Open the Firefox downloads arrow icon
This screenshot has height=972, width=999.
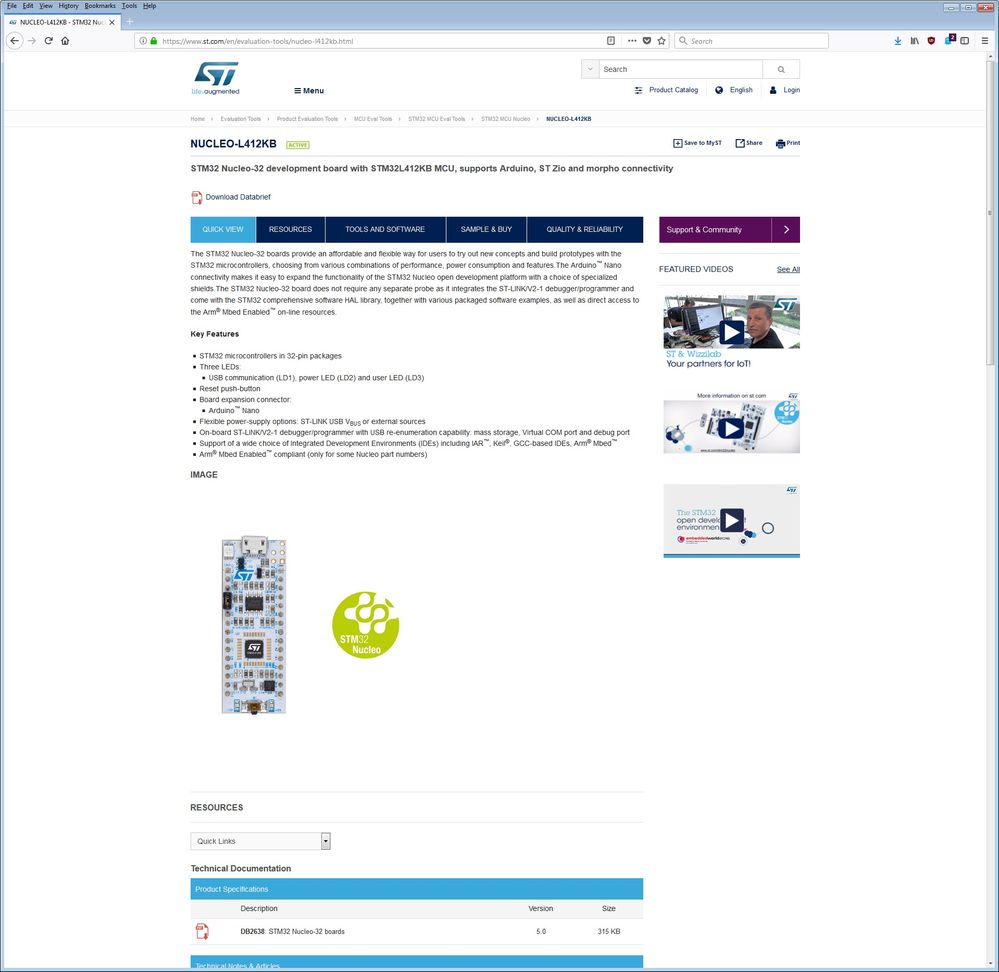click(898, 41)
